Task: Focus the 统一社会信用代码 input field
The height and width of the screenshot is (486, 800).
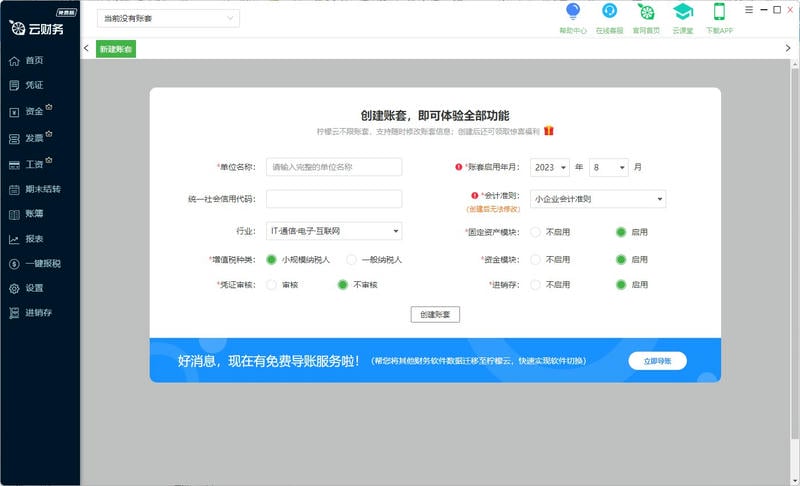Action: (334, 199)
